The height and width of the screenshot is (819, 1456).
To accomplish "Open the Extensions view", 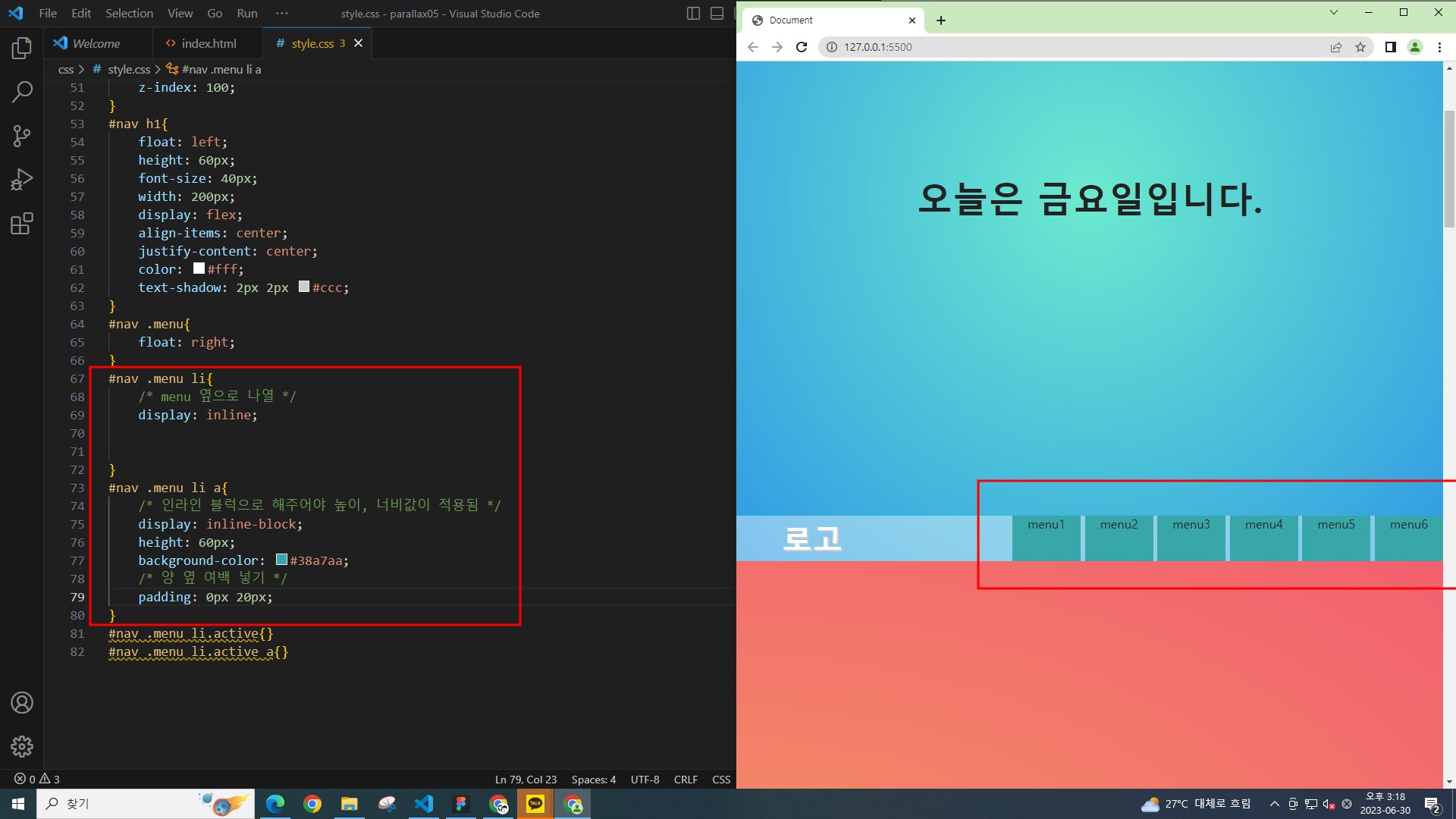I will tap(22, 224).
